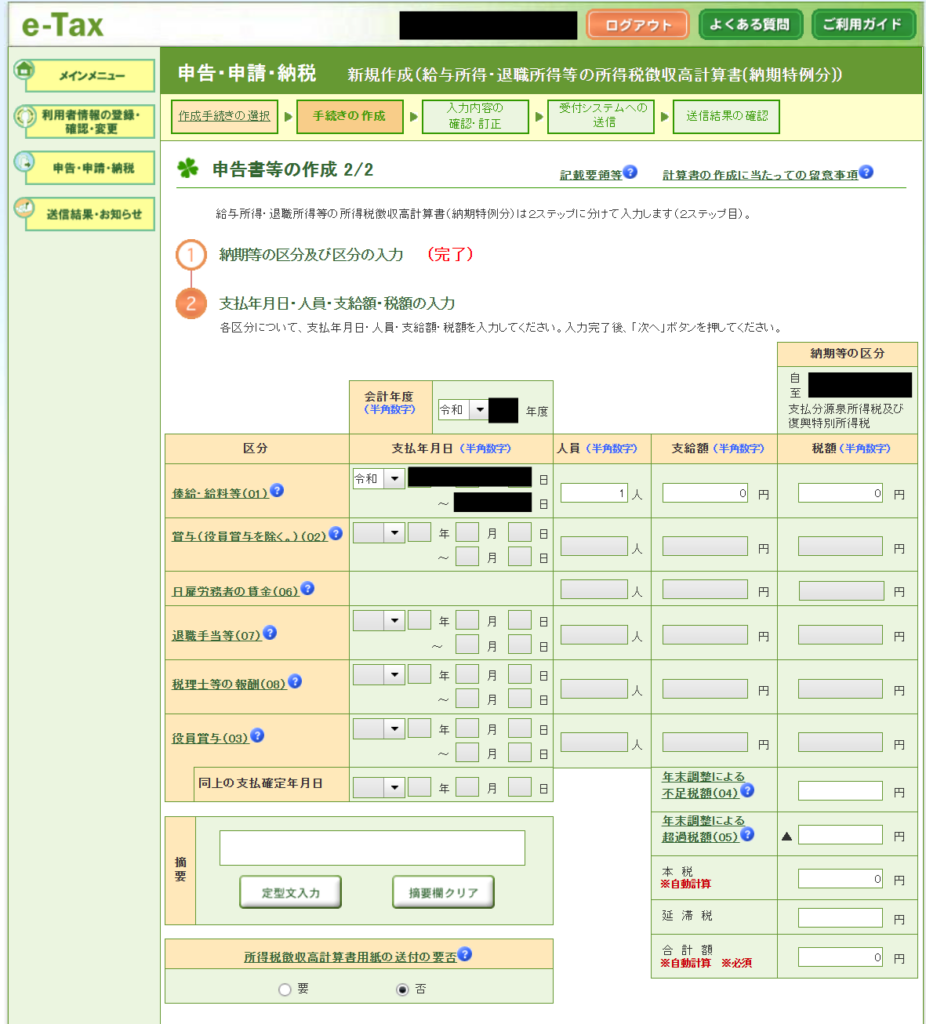Click the ログアウト button
926x1024 pixels.
point(638,25)
